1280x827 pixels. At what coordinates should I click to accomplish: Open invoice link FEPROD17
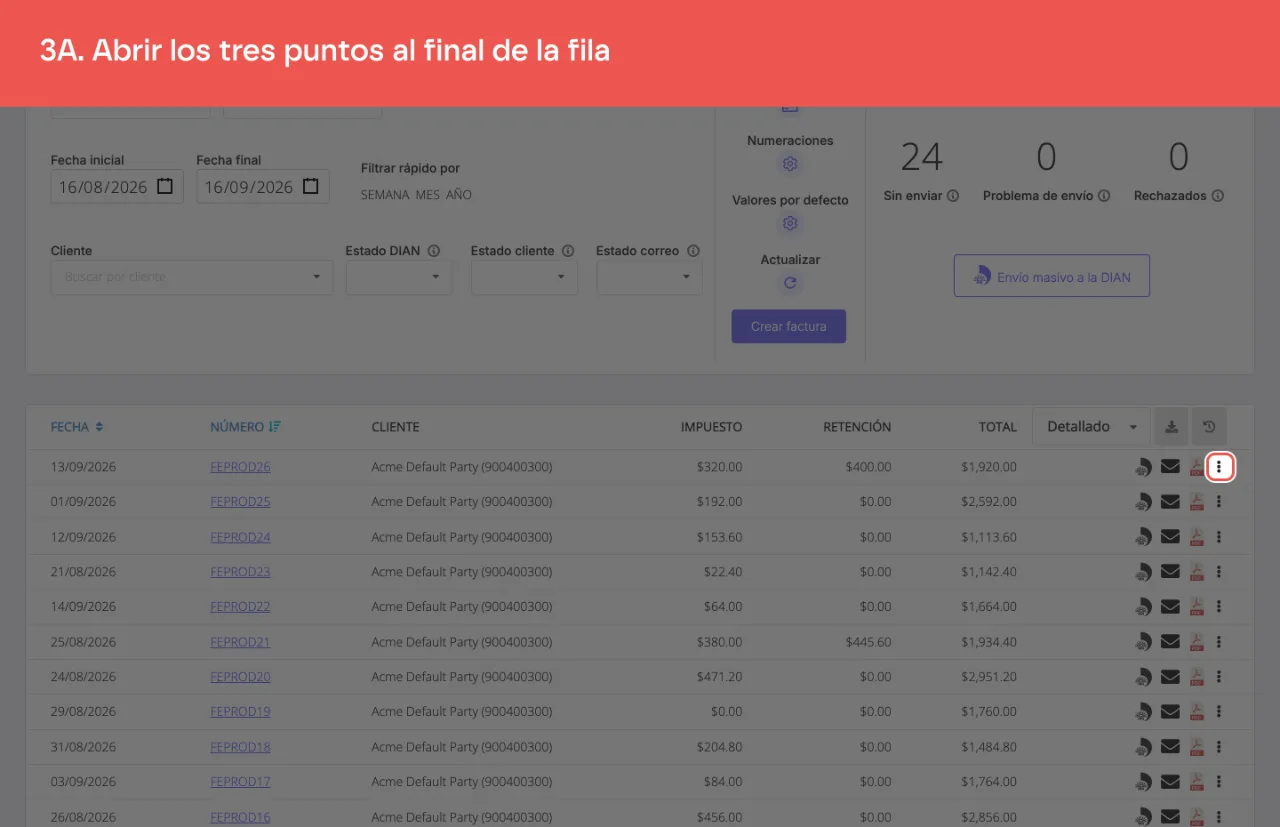(240, 782)
